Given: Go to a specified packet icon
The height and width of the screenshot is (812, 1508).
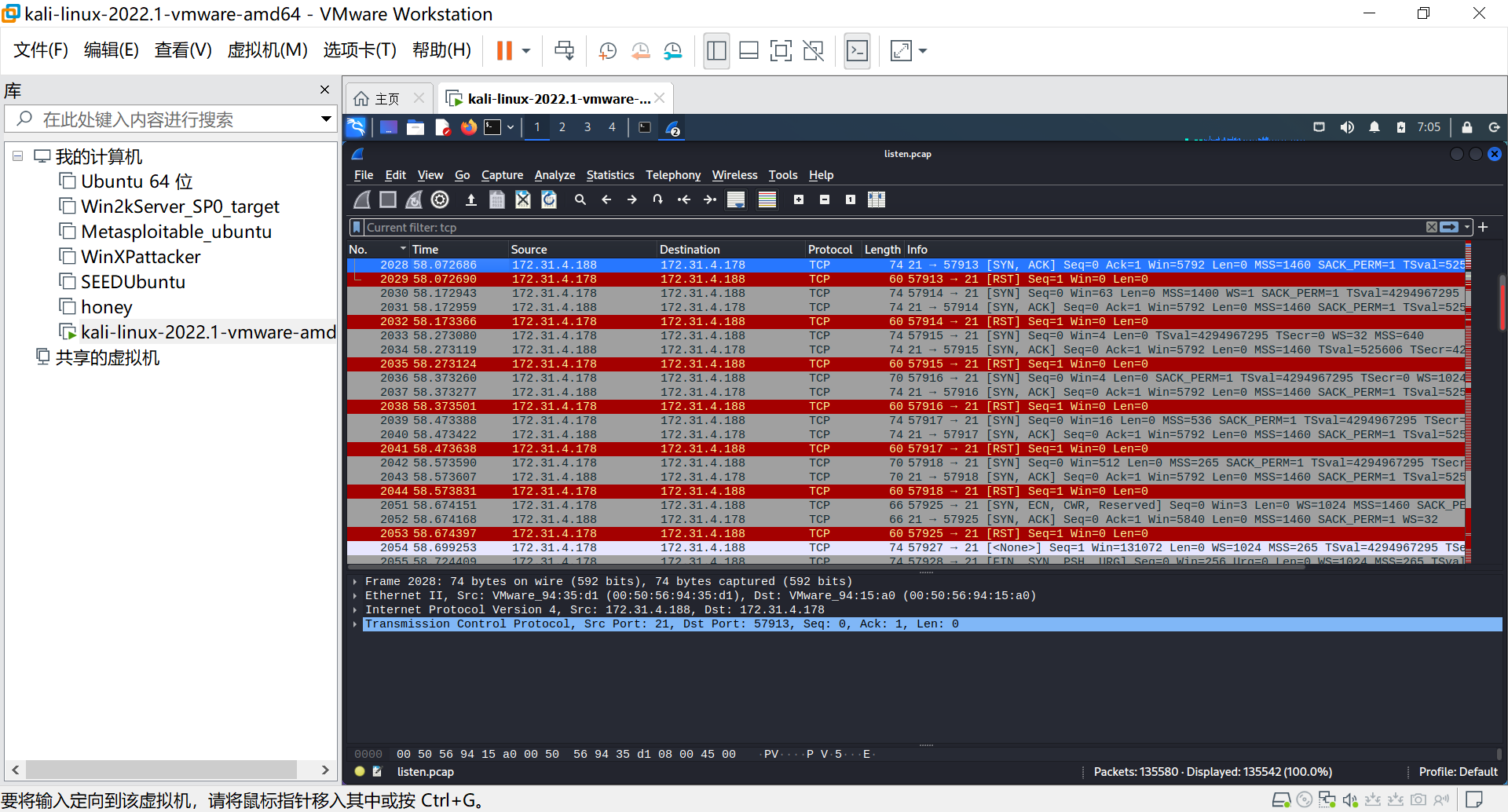Looking at the screenshot, I should 658,199.
